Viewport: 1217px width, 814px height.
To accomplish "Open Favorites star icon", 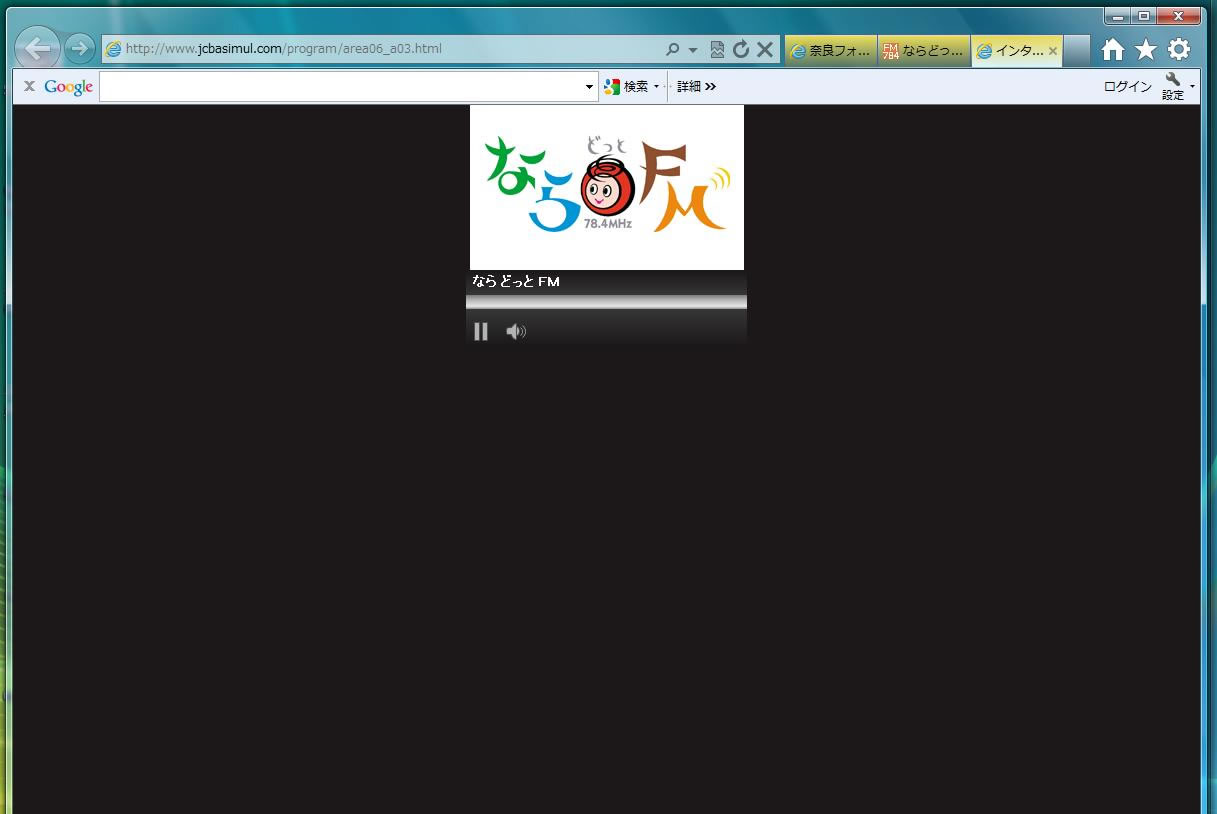I will 1146,49.
